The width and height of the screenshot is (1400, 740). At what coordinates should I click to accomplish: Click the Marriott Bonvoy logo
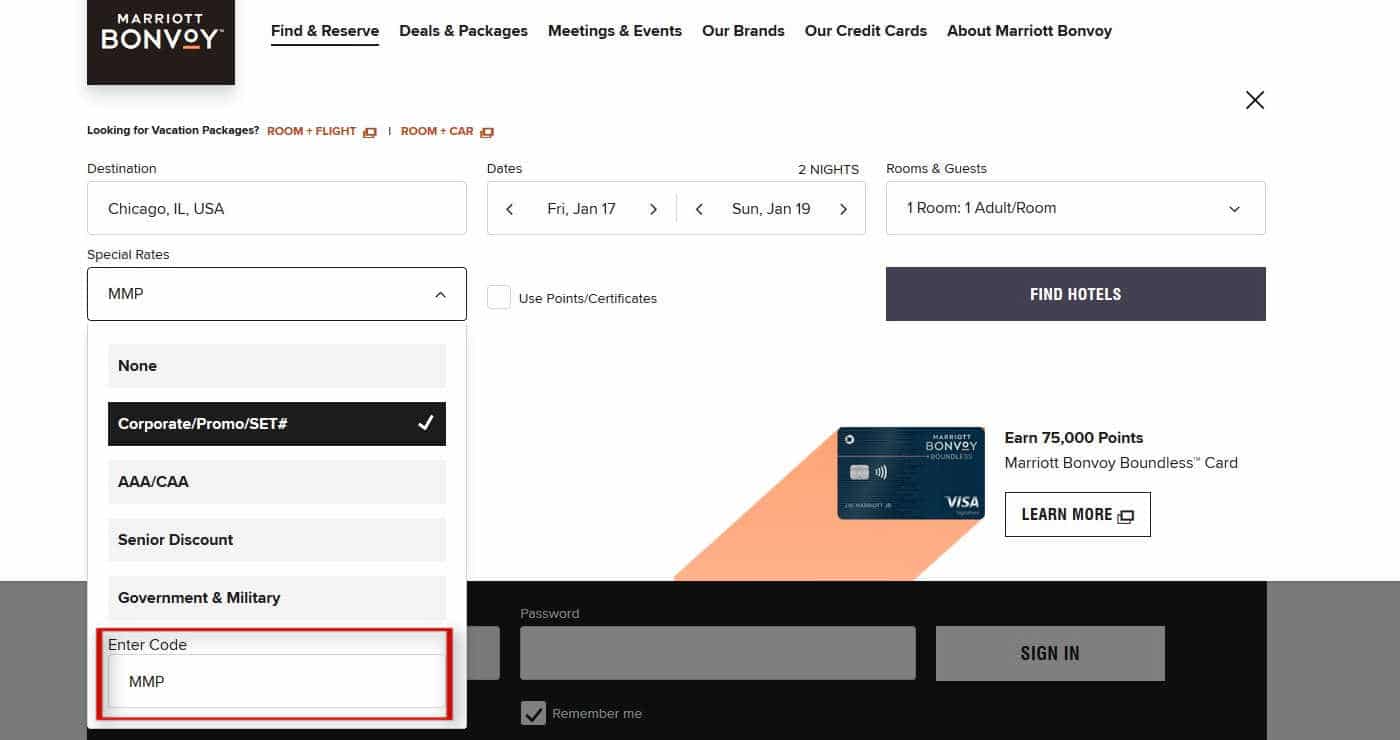[x=161, y=40]
